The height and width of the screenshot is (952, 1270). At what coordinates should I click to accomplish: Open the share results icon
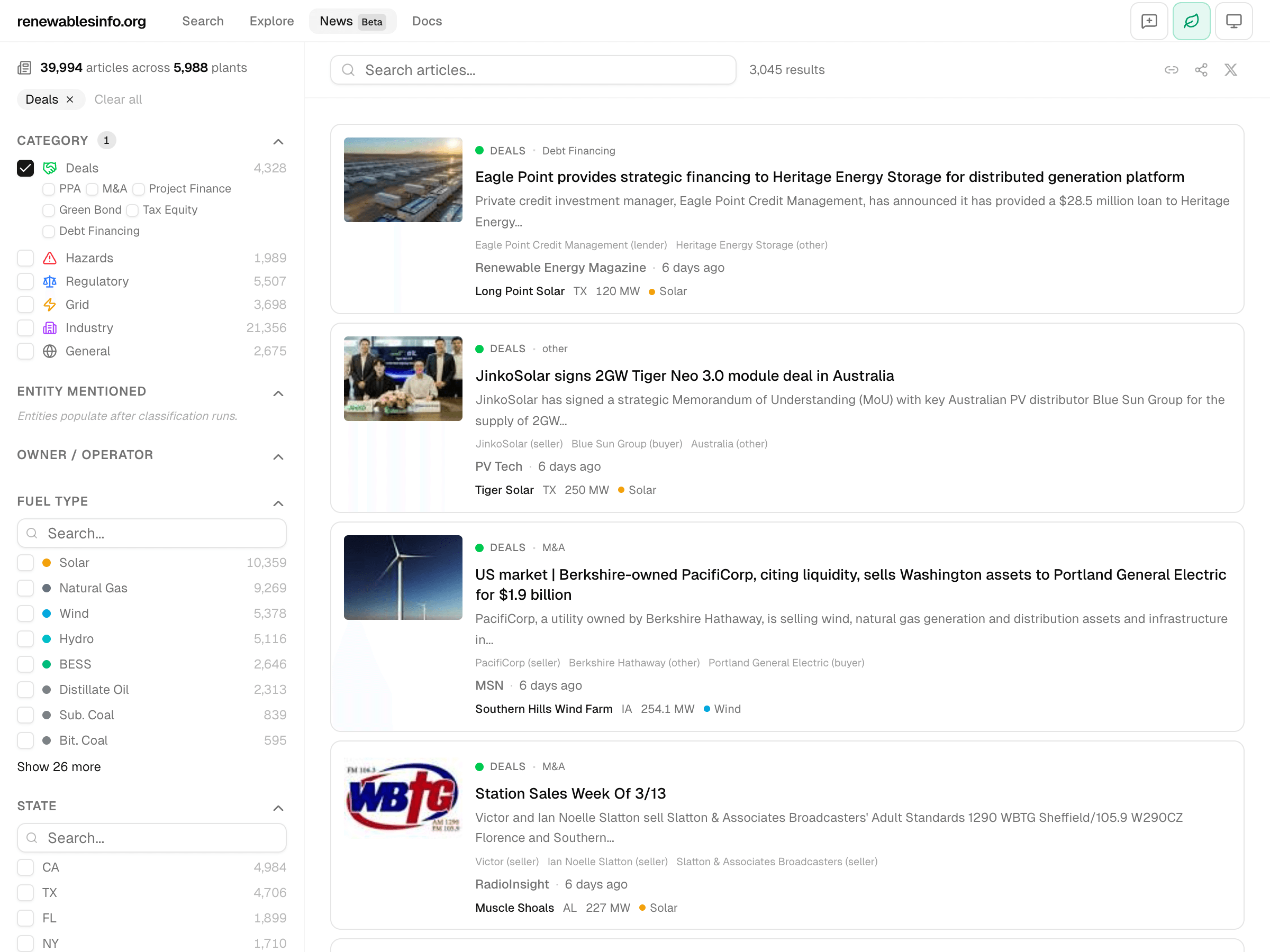1201,69
